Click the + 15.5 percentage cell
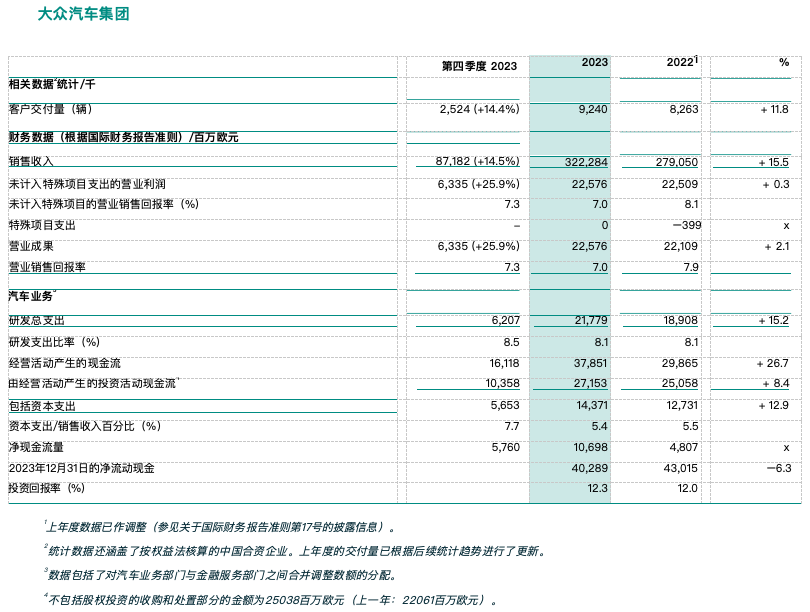The height and width of the screenshot is (612, 810). point(774,162)
